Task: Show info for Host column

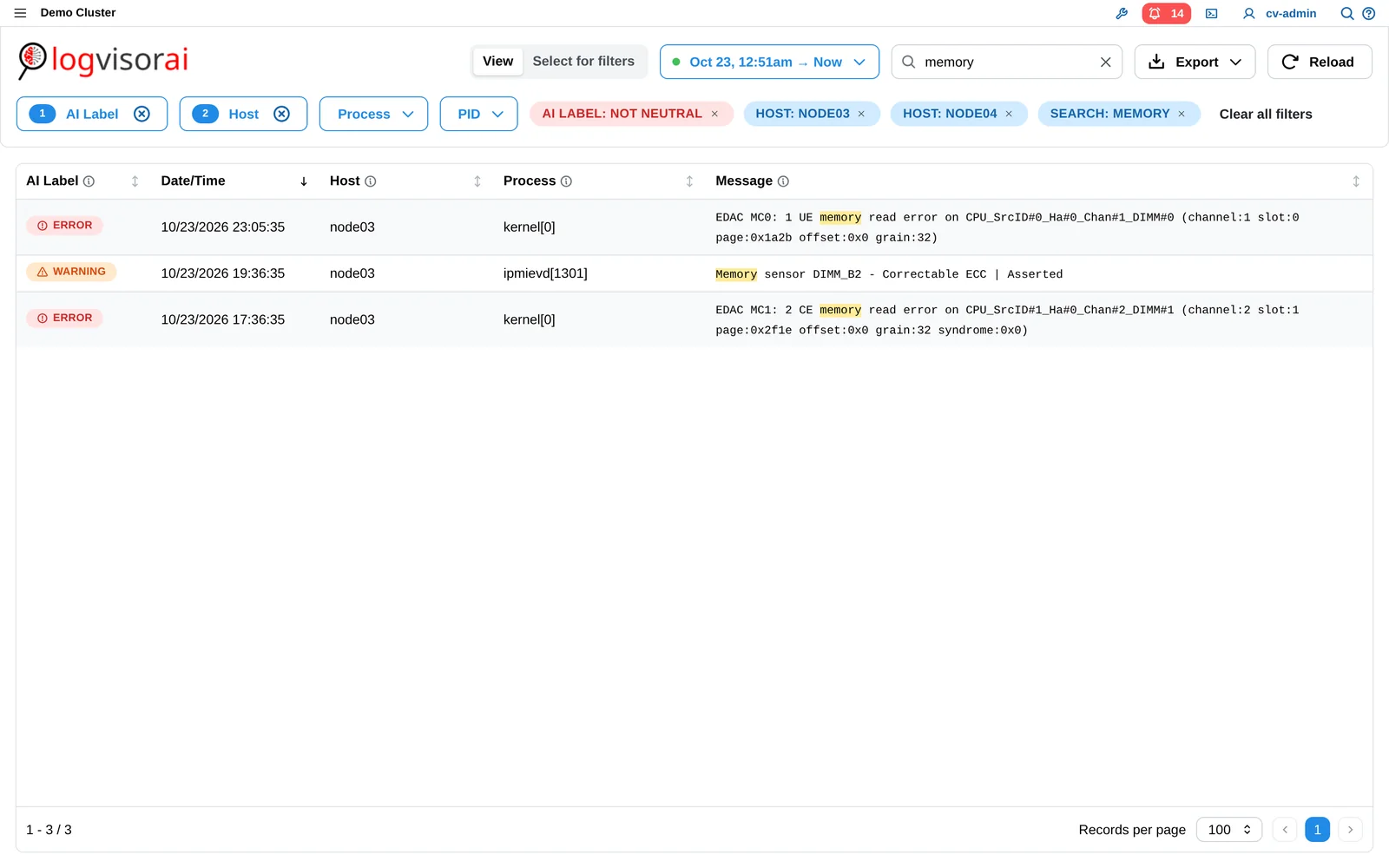Action: click(x=371, y=181)
